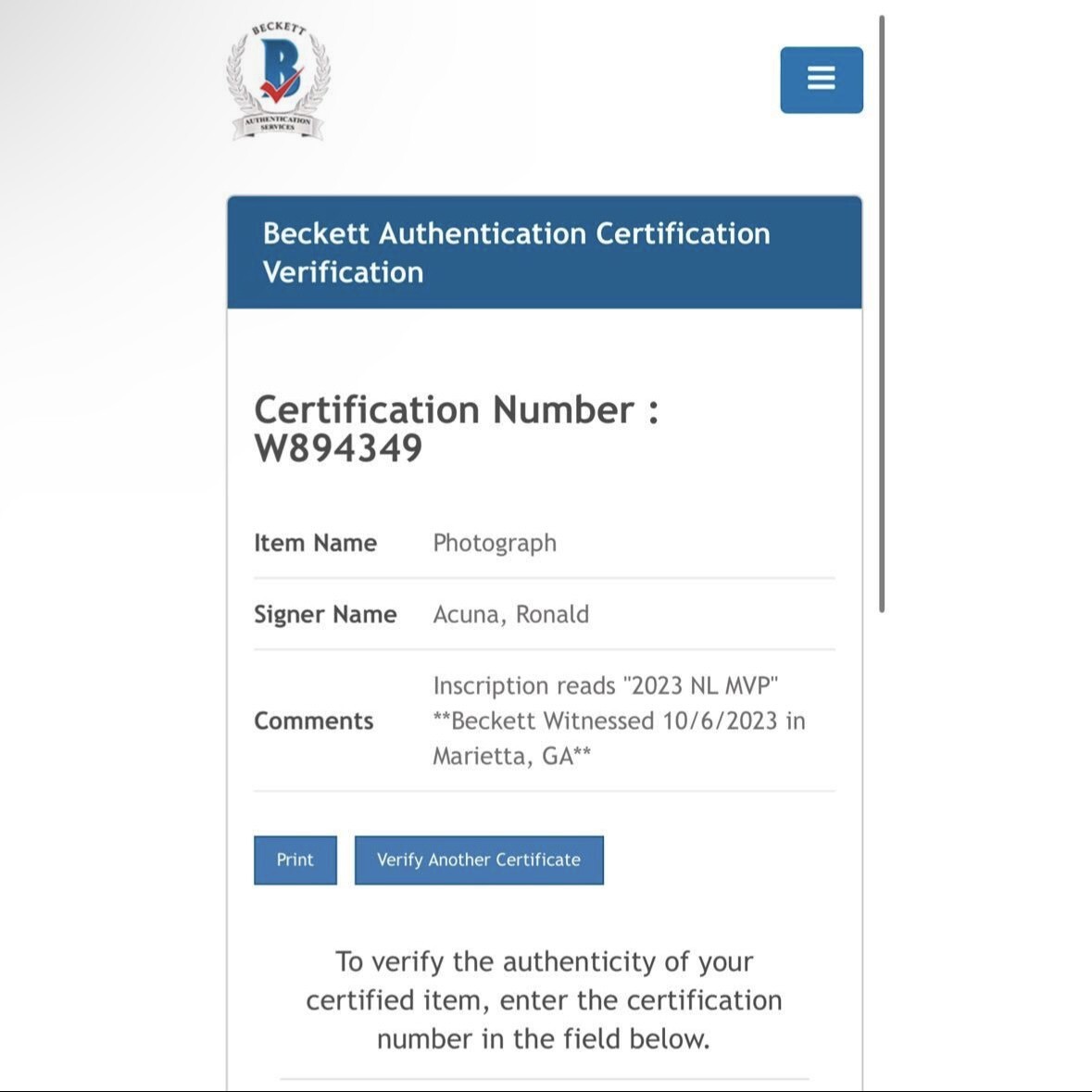Image resolution: width=1092 pixels, height=1092 pixels.
Task: Click the page vertical scrollbar
Action: point(882,313)
